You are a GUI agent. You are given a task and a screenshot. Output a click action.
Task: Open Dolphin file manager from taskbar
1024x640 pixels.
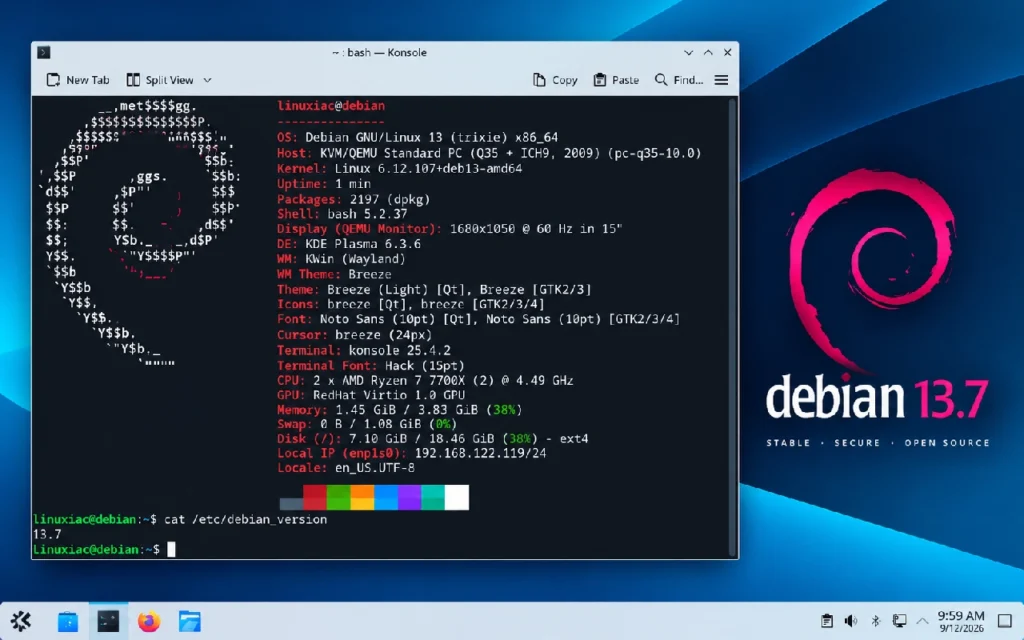point(189,621)
